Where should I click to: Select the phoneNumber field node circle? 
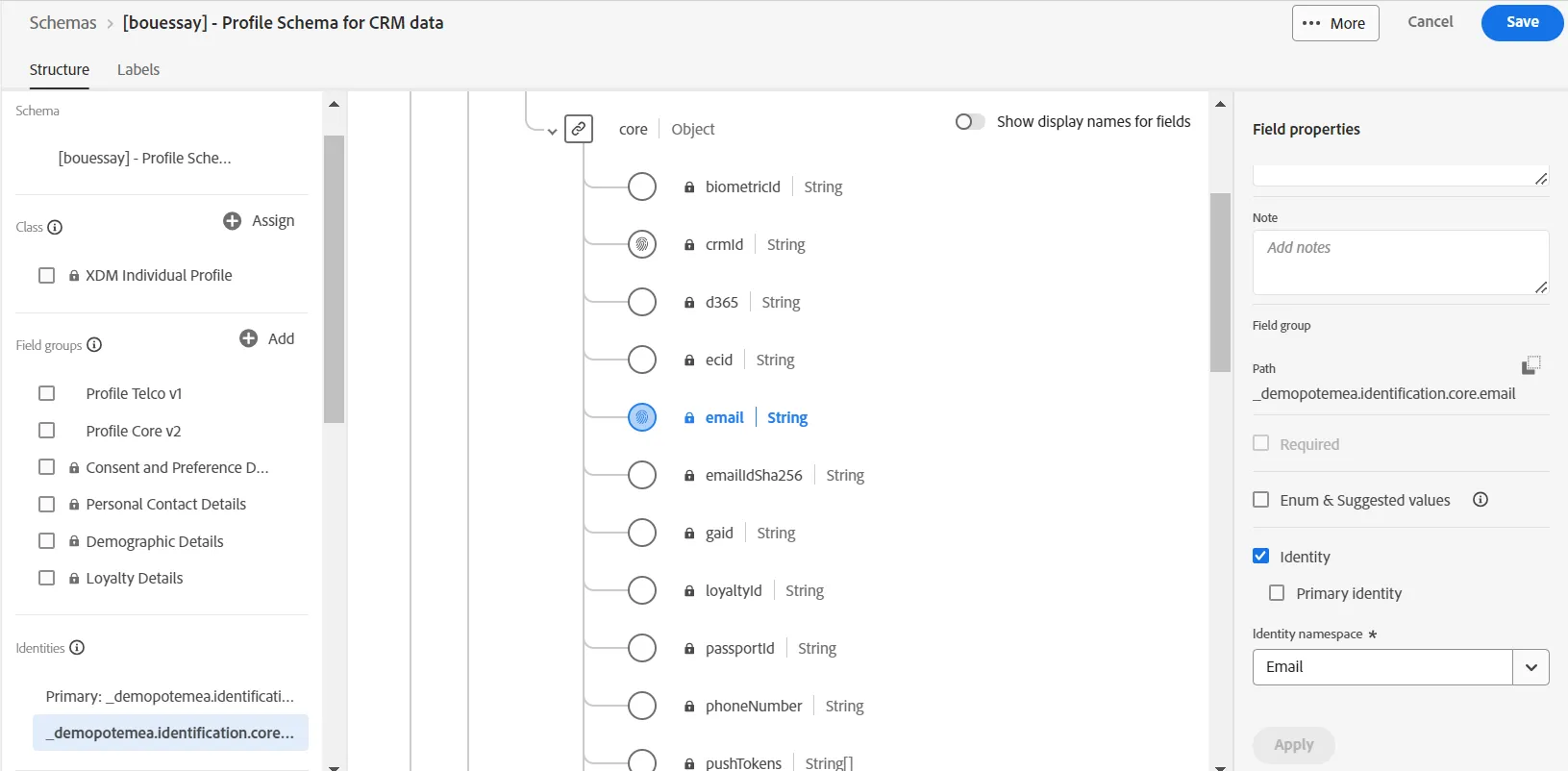point(642,706)
